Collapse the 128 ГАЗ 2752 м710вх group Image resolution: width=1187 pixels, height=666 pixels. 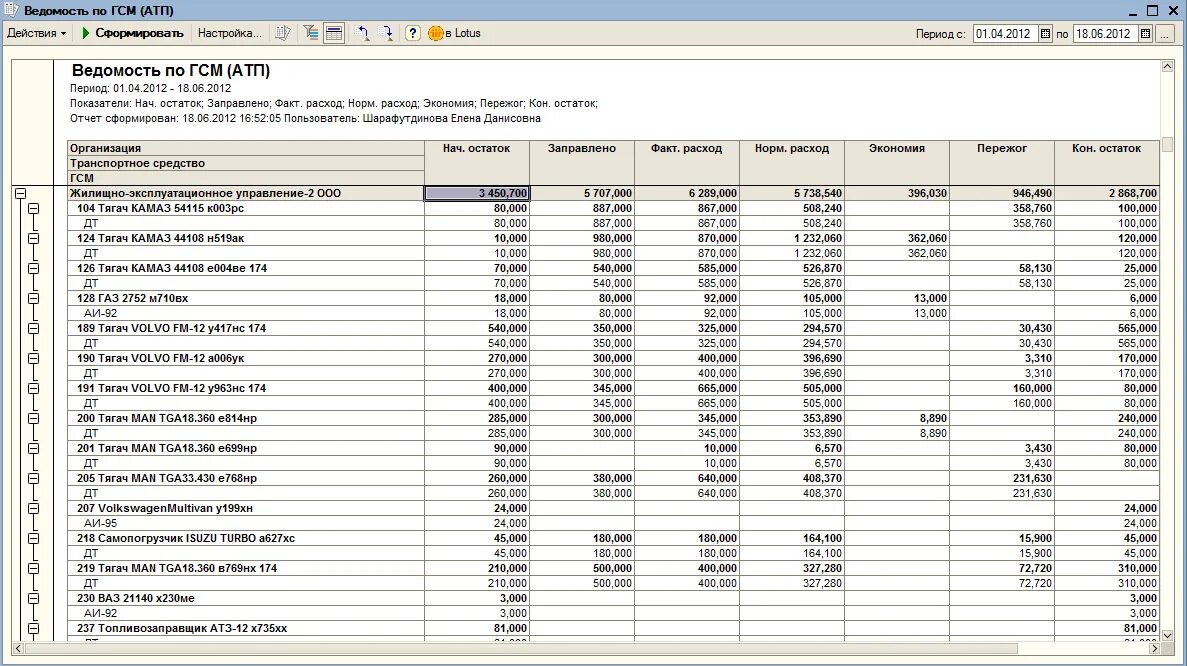point(33,298)
